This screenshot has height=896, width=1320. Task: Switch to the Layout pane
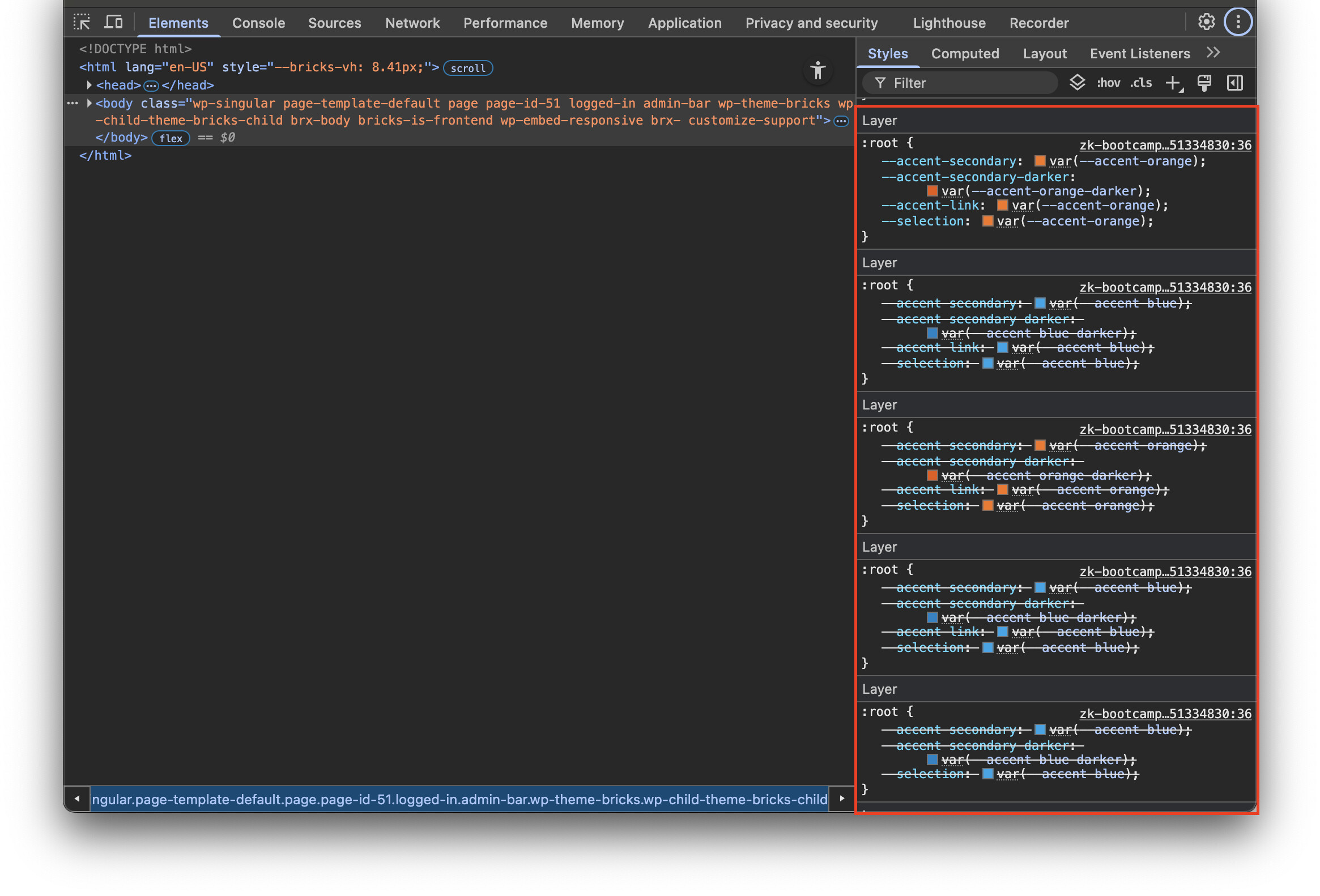point(1045,53)
